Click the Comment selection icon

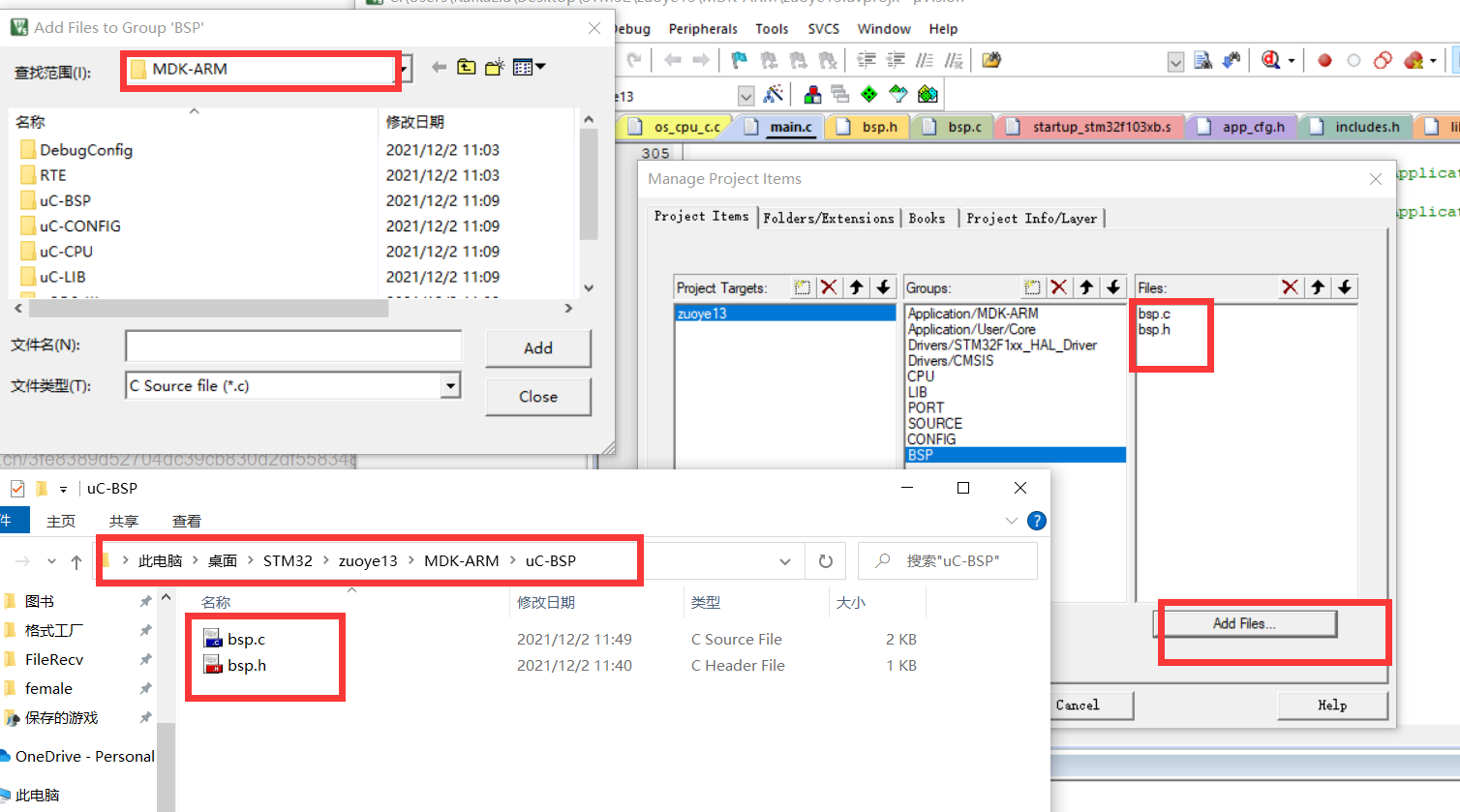click(925, 60)
